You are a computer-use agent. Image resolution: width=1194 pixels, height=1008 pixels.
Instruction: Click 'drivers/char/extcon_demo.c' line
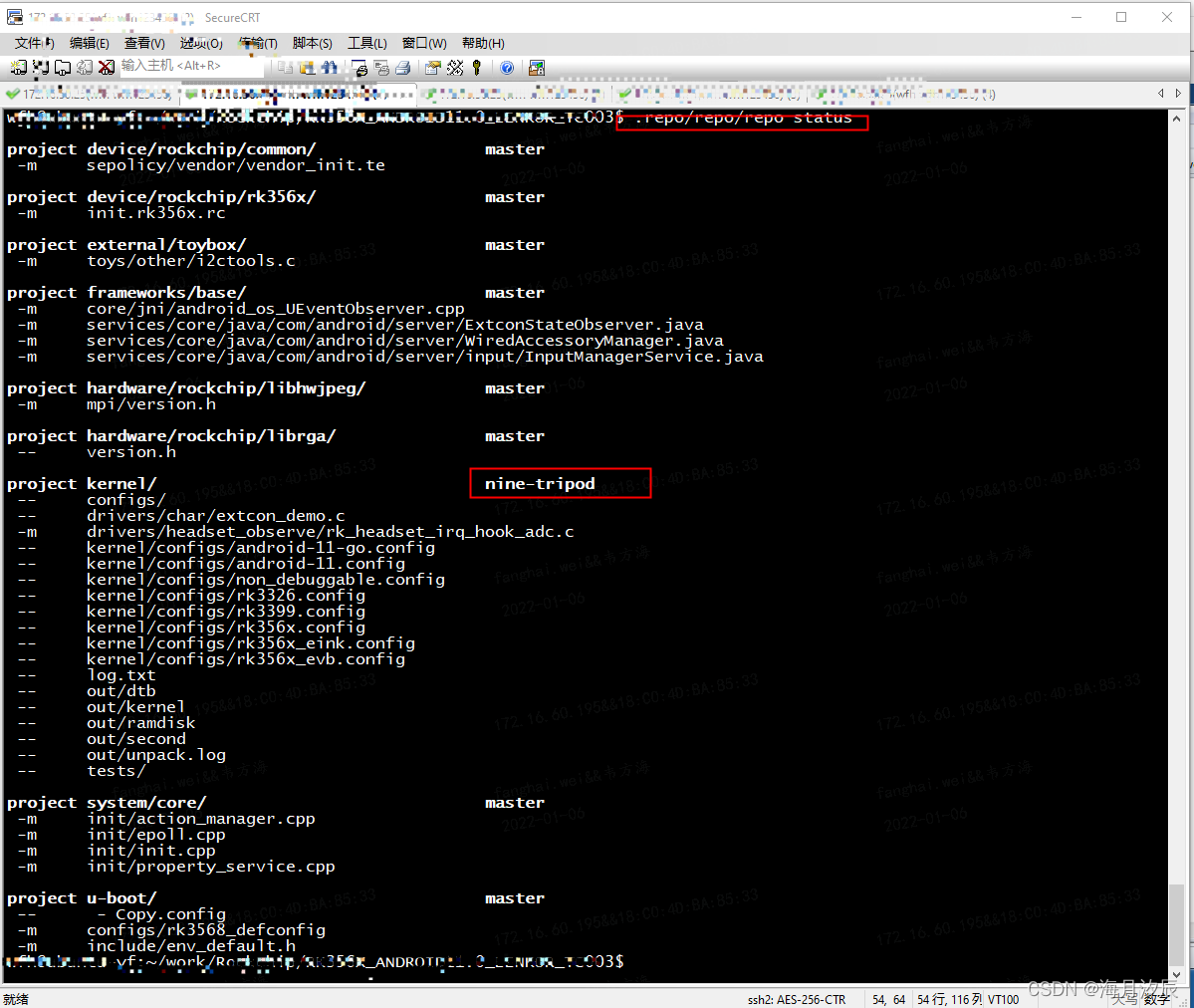(215, 517)
